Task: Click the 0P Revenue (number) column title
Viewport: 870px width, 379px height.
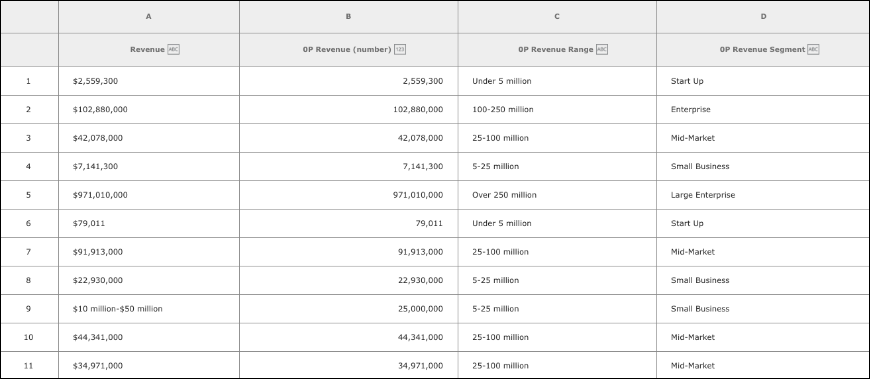Action: [347, 49]
